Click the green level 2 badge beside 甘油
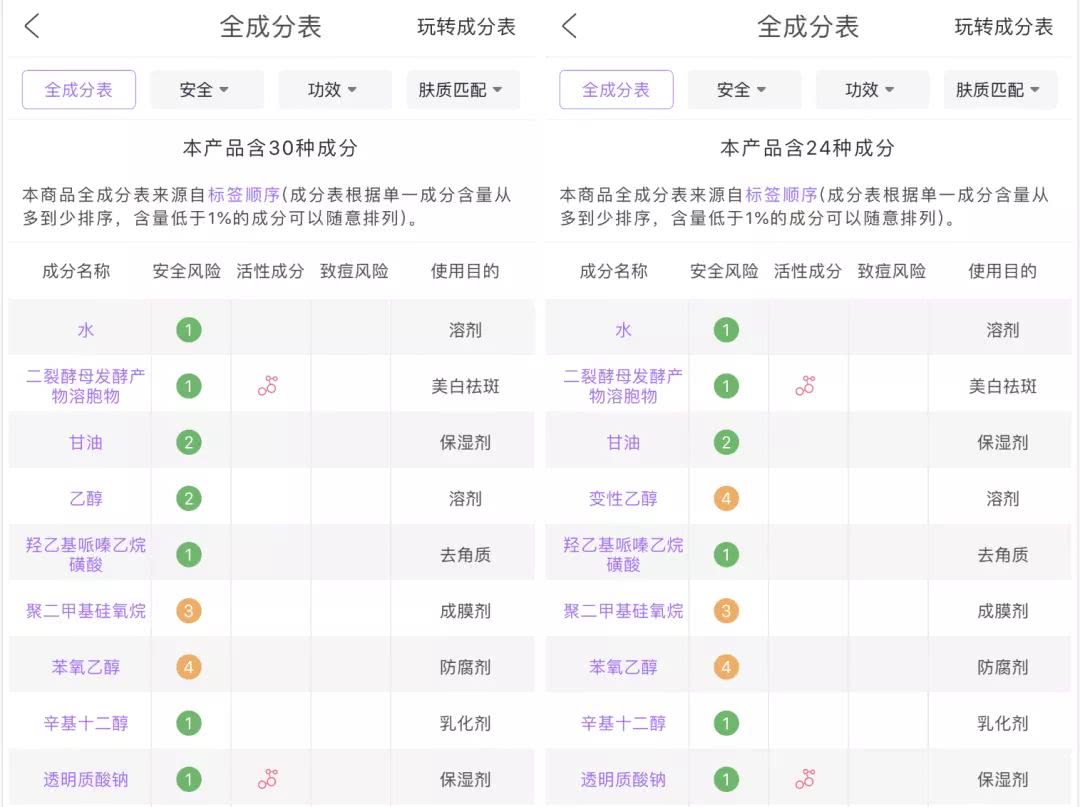The height and width of the screenshot is (807, 1080). (188, 442)
